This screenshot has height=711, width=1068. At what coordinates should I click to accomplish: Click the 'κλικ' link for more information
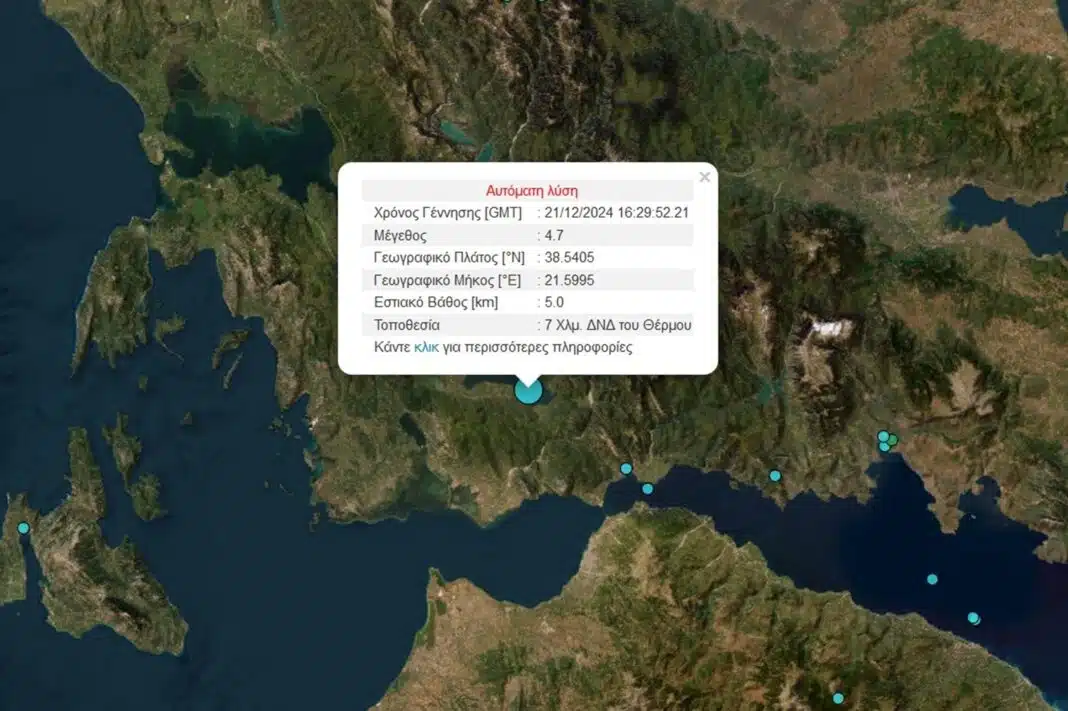click(x=426, y=348)
